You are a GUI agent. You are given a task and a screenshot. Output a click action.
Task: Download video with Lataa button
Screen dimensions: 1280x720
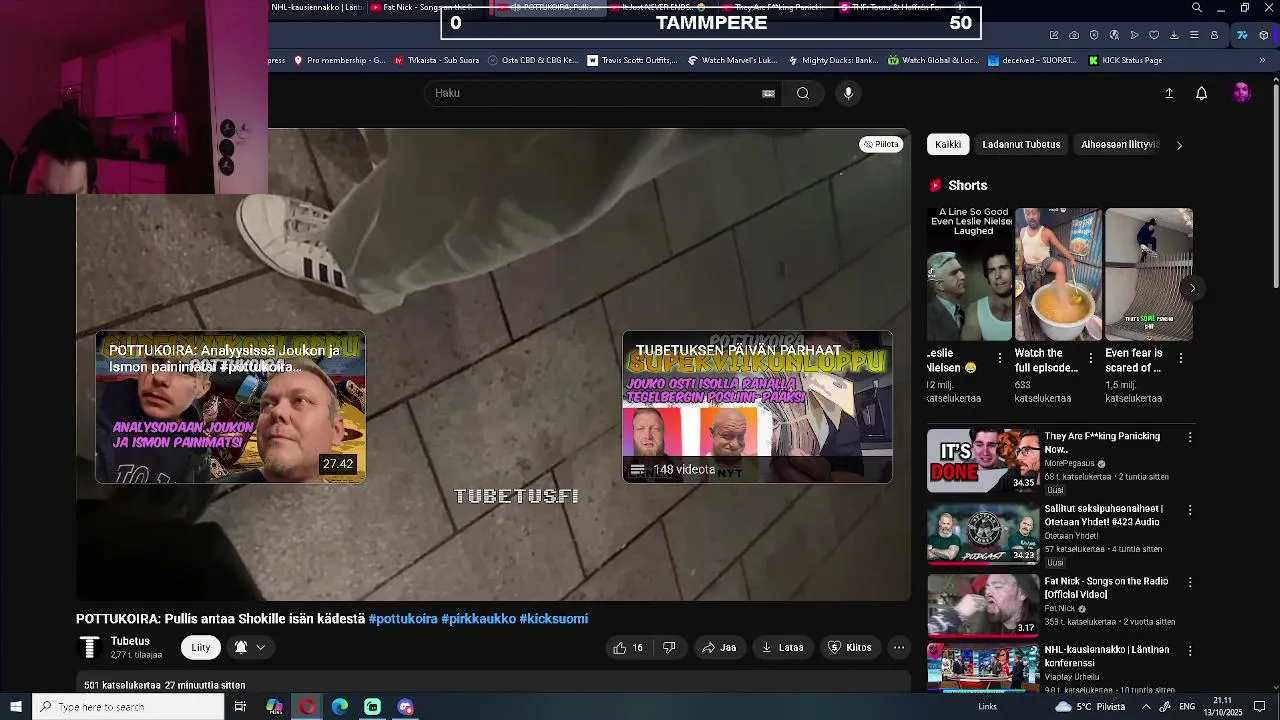[783, 647]
